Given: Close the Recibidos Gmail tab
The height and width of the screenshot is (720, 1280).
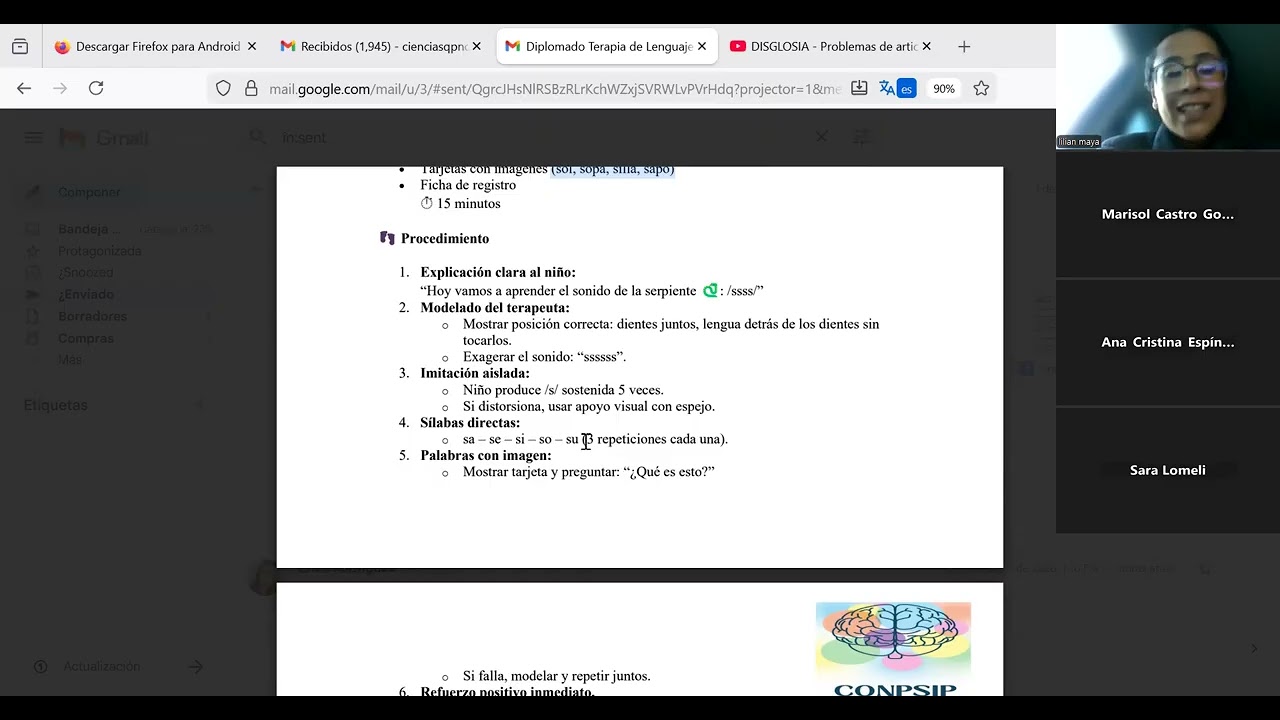Looking at the screenshot, I should tap(477, 46).
